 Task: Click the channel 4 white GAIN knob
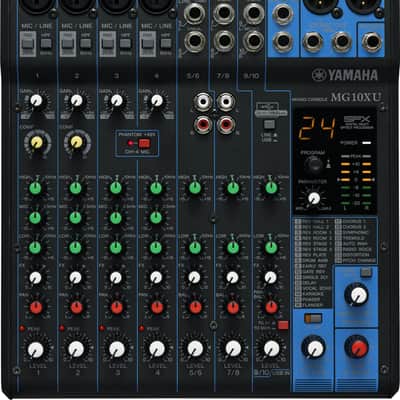pos(156,100)
